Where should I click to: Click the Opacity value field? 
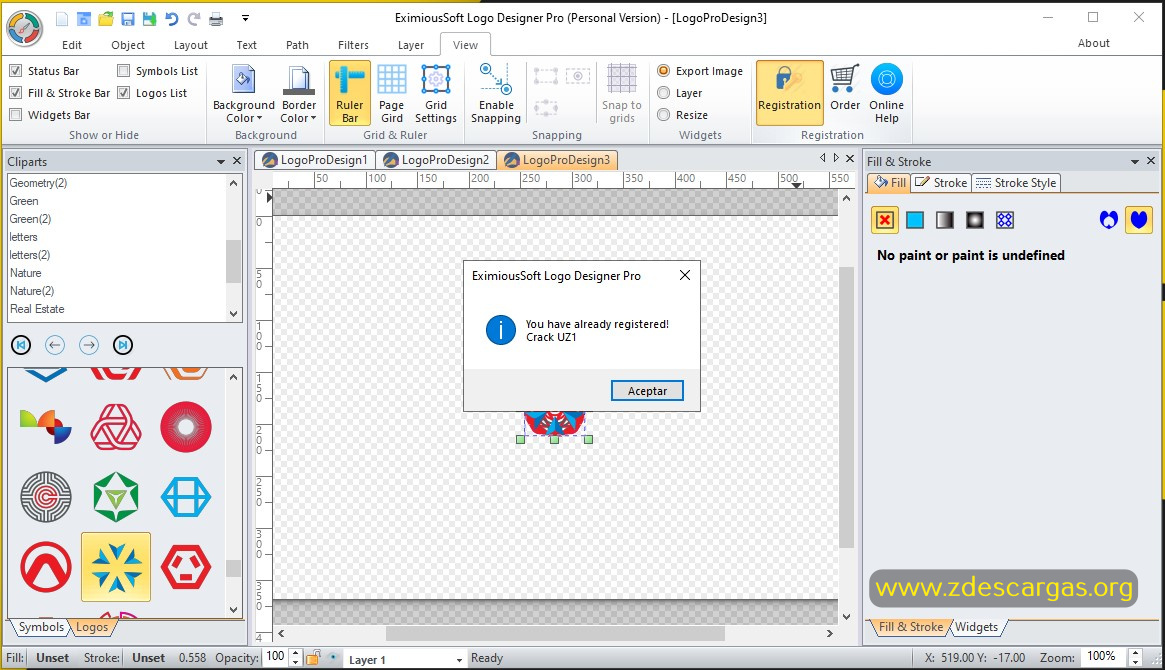coord(276,657)
